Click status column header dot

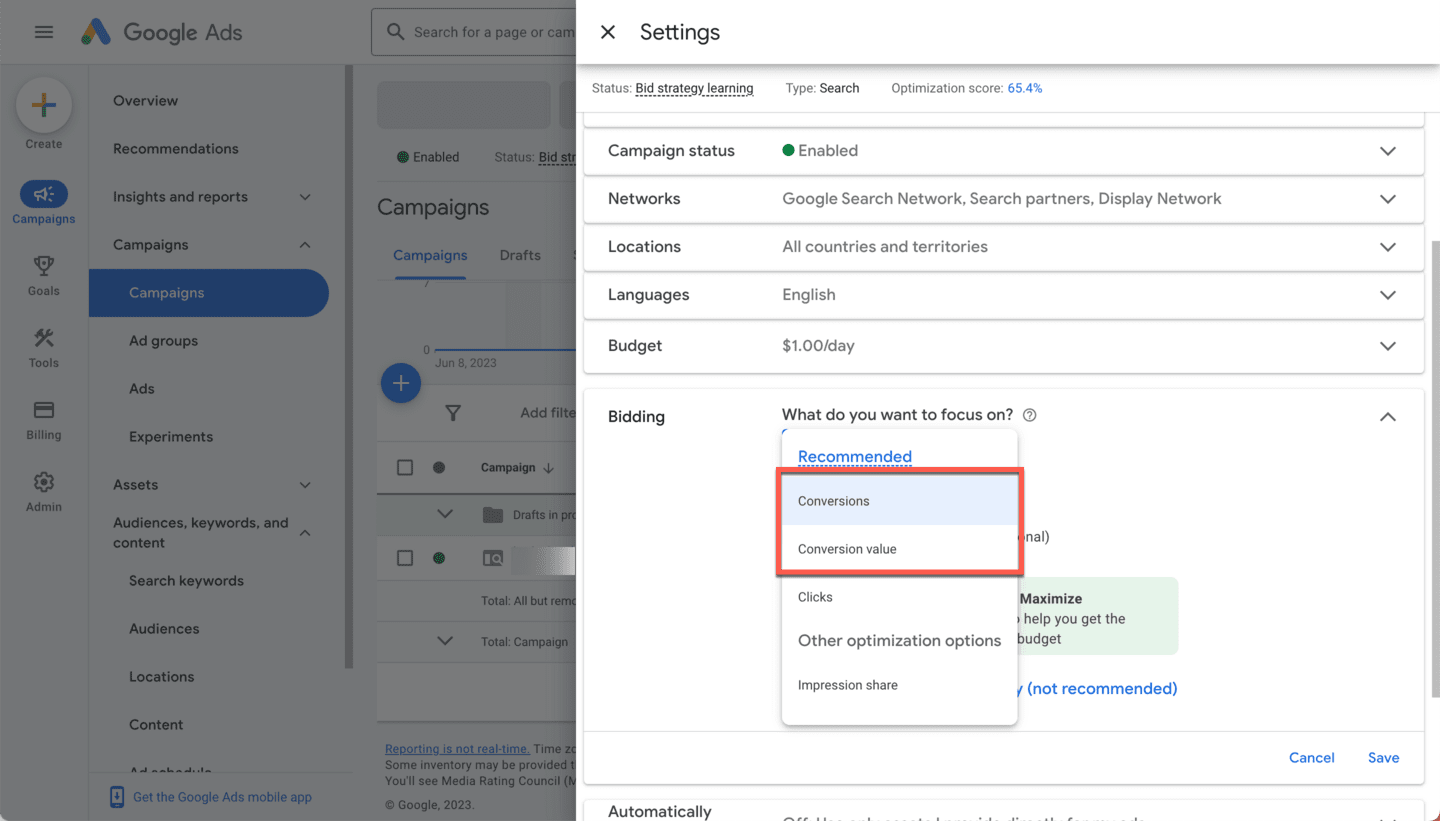point(438,467)
